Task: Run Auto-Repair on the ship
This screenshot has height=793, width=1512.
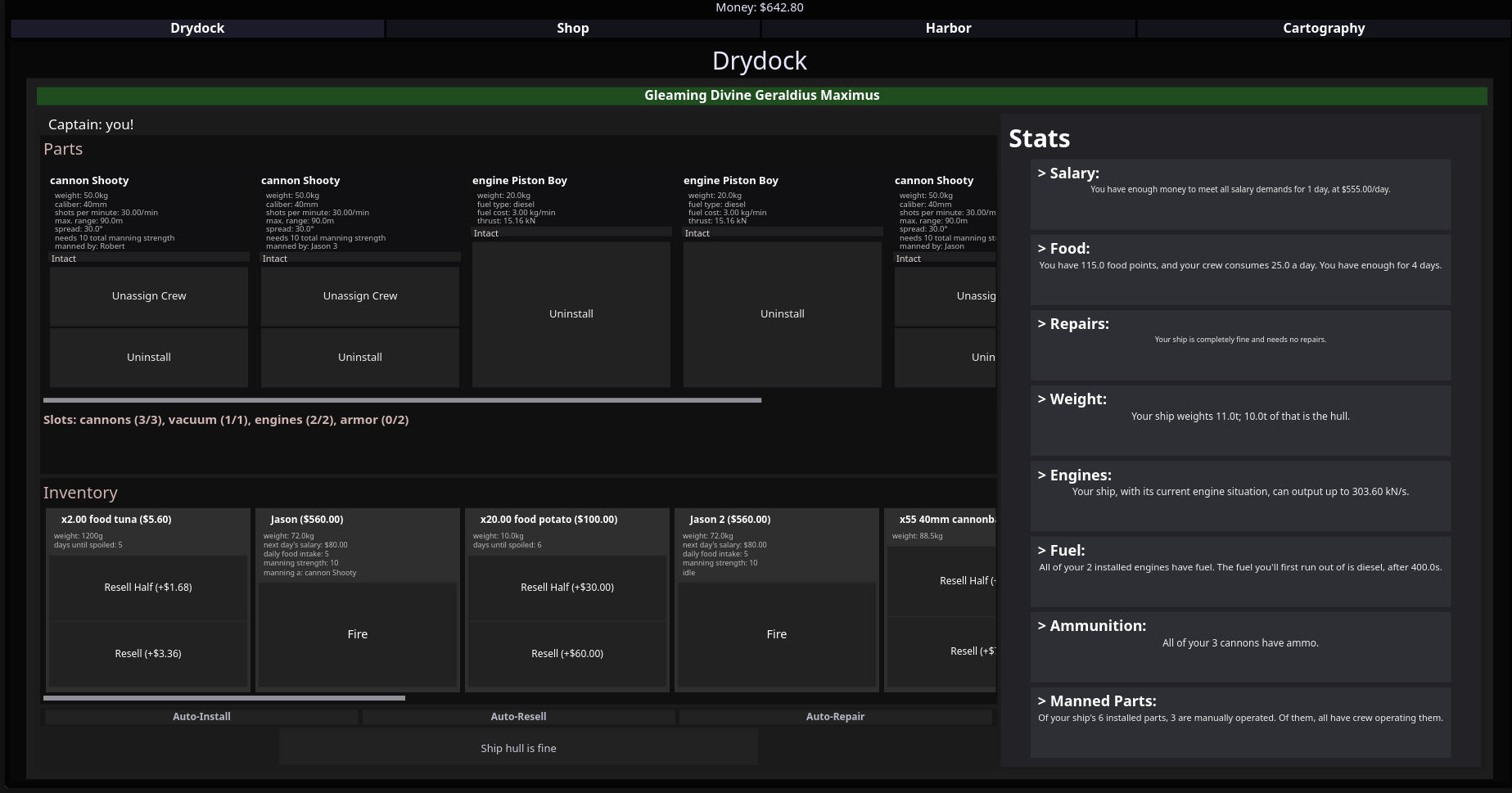Action: (835, 717)
